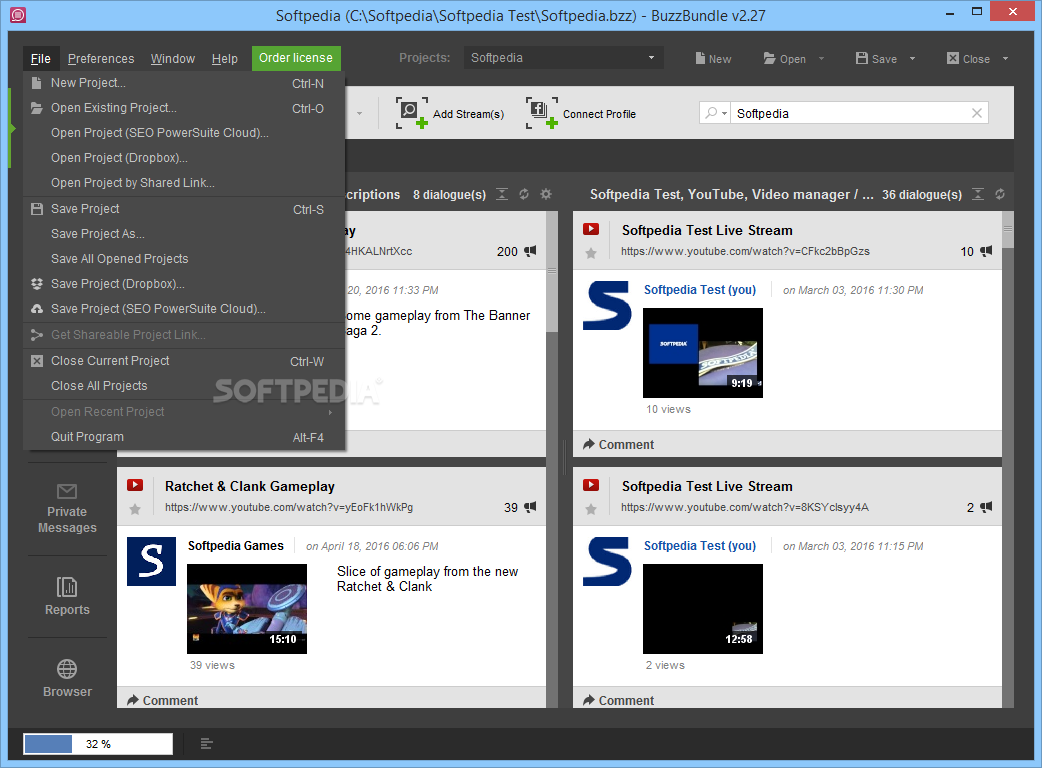The image size is (1042, 768).
Task: Open Softpedia Test (you) dated 11:30 PM
Action: 700,290
